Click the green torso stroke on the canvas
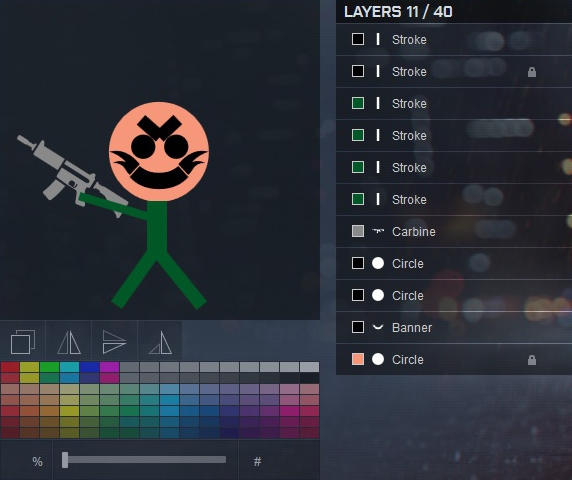Viewport: 572px width, 480px height. tap(157, 228)
